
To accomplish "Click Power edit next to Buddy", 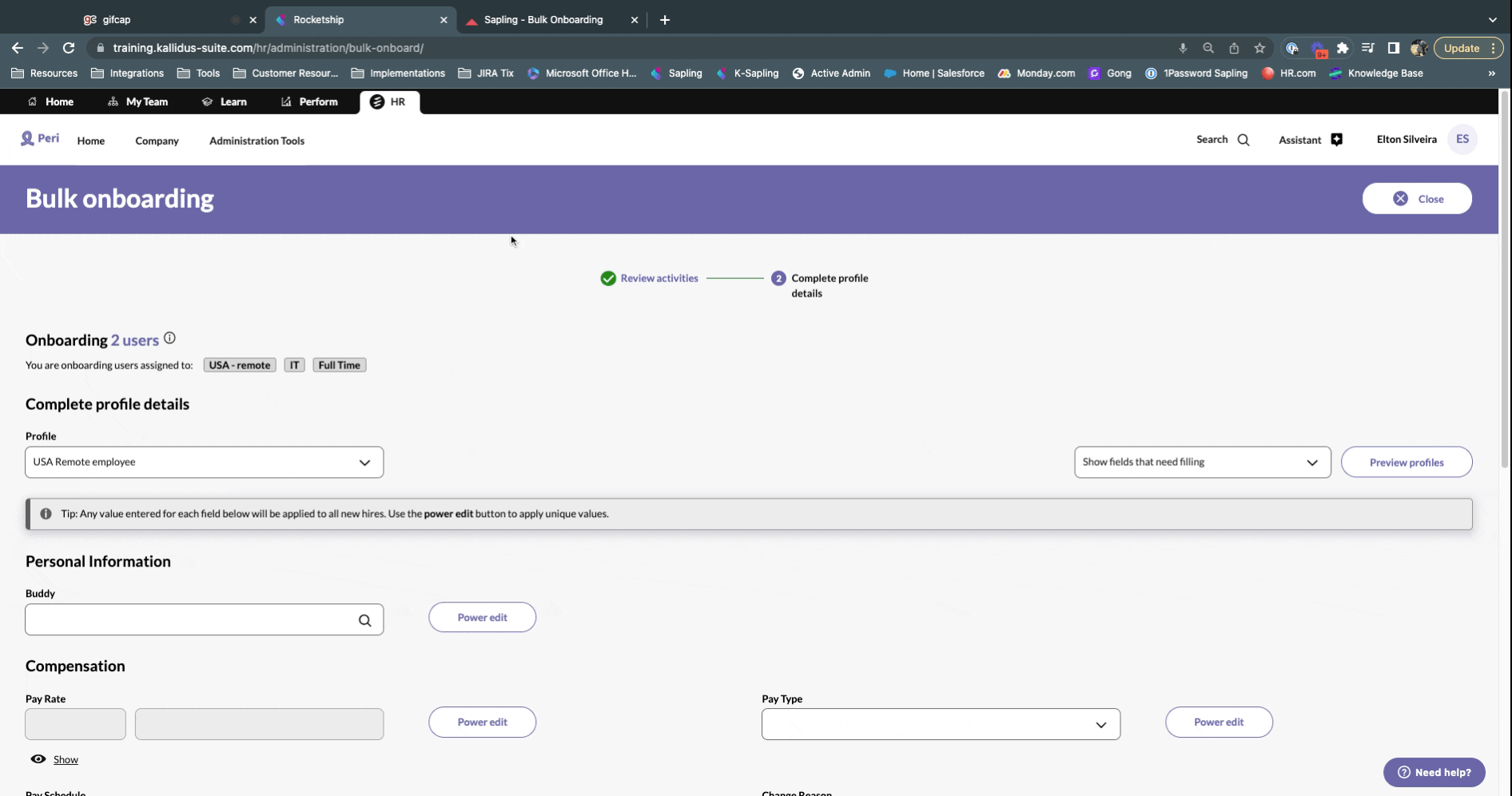I will click(x=482, y=617).
